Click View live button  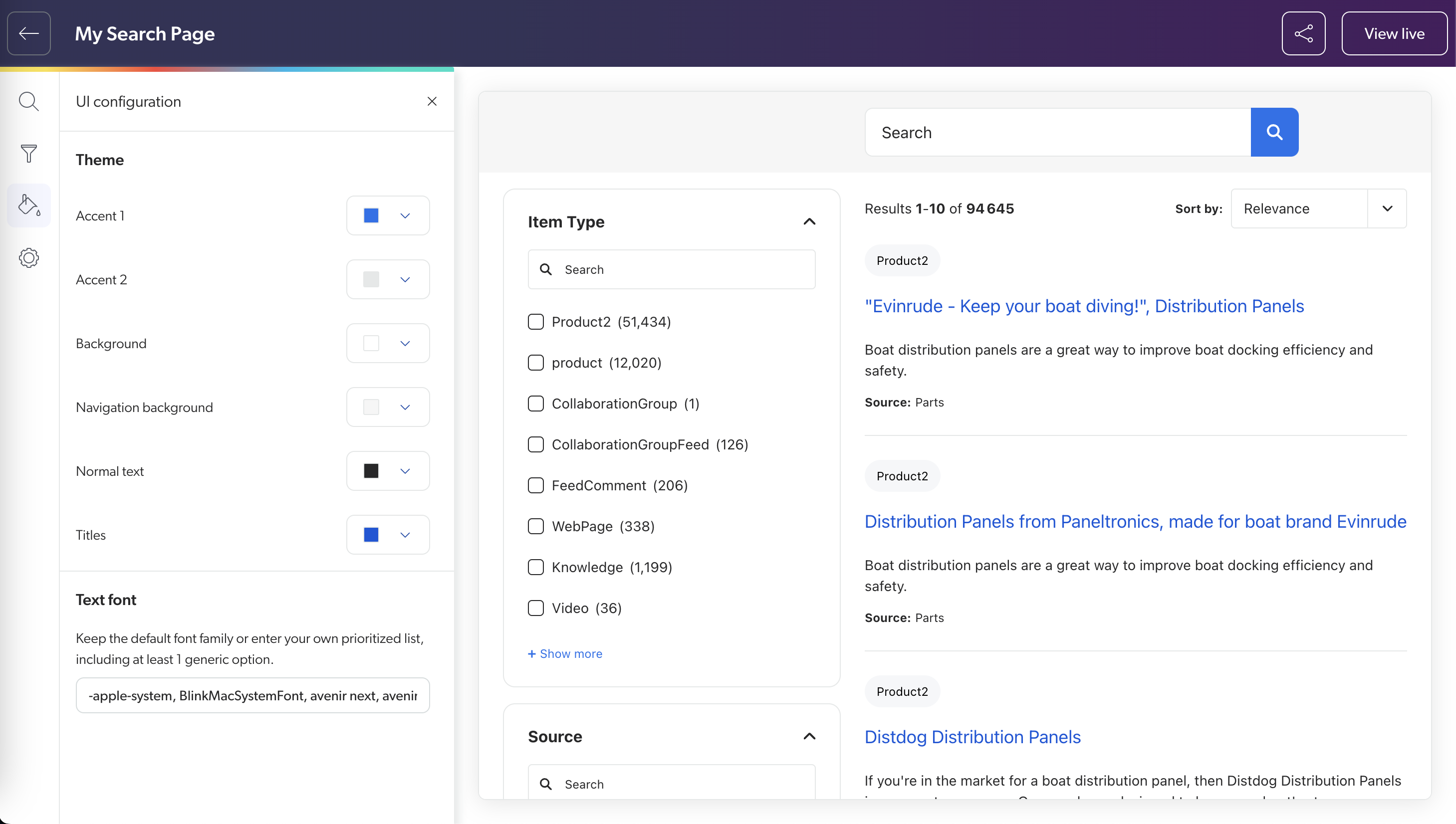[x=1394, y=33]
